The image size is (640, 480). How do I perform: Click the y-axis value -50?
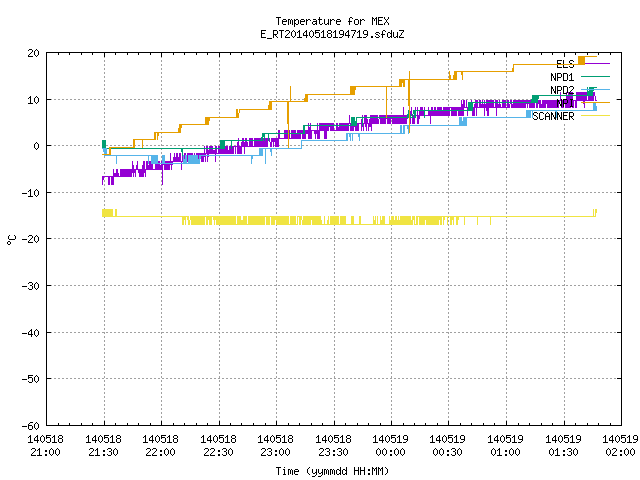click(31, 379)
